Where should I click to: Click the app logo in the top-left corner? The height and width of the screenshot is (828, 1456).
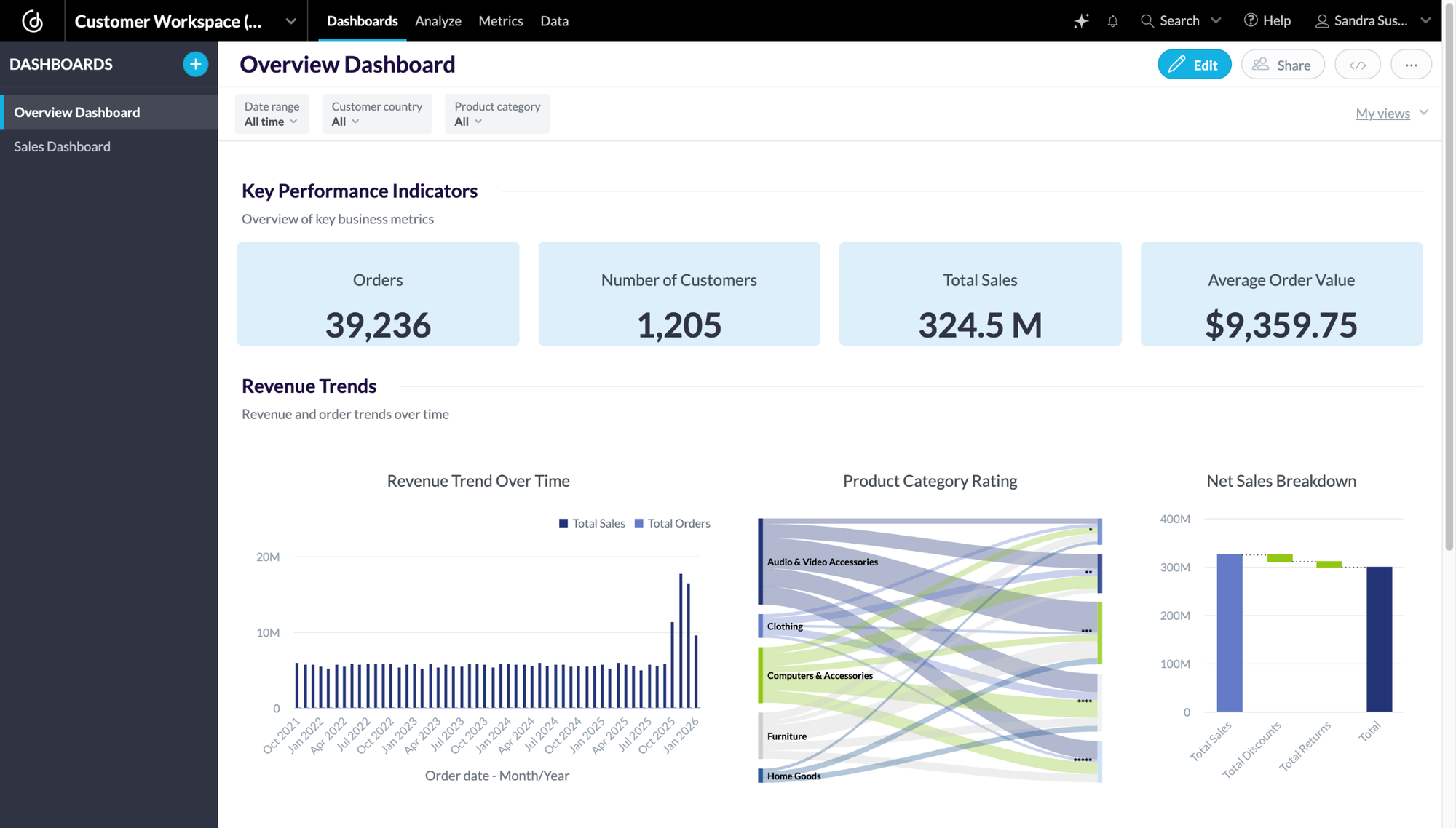pyautogui.click(x=32, y=21)
